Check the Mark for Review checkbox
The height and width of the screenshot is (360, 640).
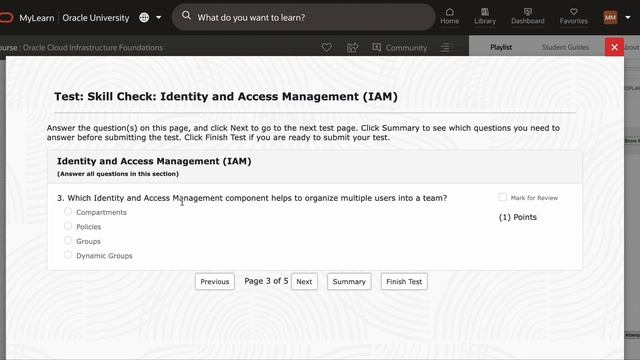(502, 197)
